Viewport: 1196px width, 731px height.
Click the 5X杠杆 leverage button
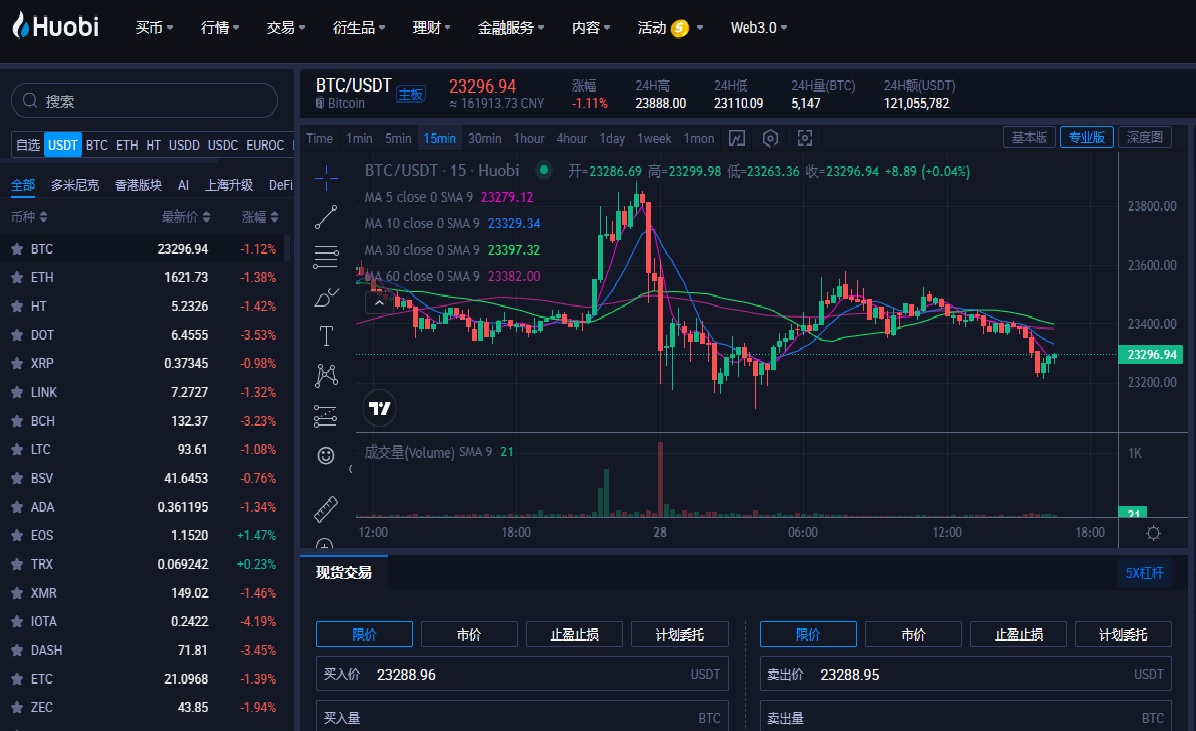[x=1145, y=573]
